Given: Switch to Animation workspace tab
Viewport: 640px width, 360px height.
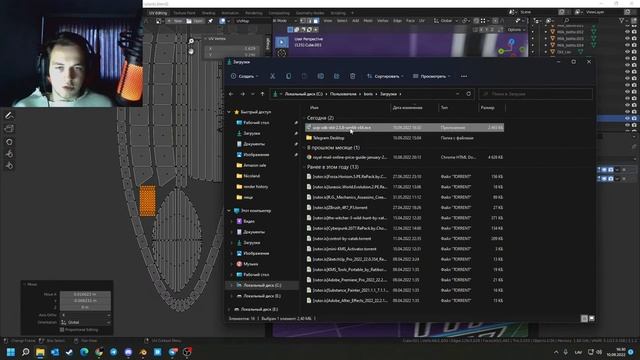Looking at the screenshot, I should 230,13.
